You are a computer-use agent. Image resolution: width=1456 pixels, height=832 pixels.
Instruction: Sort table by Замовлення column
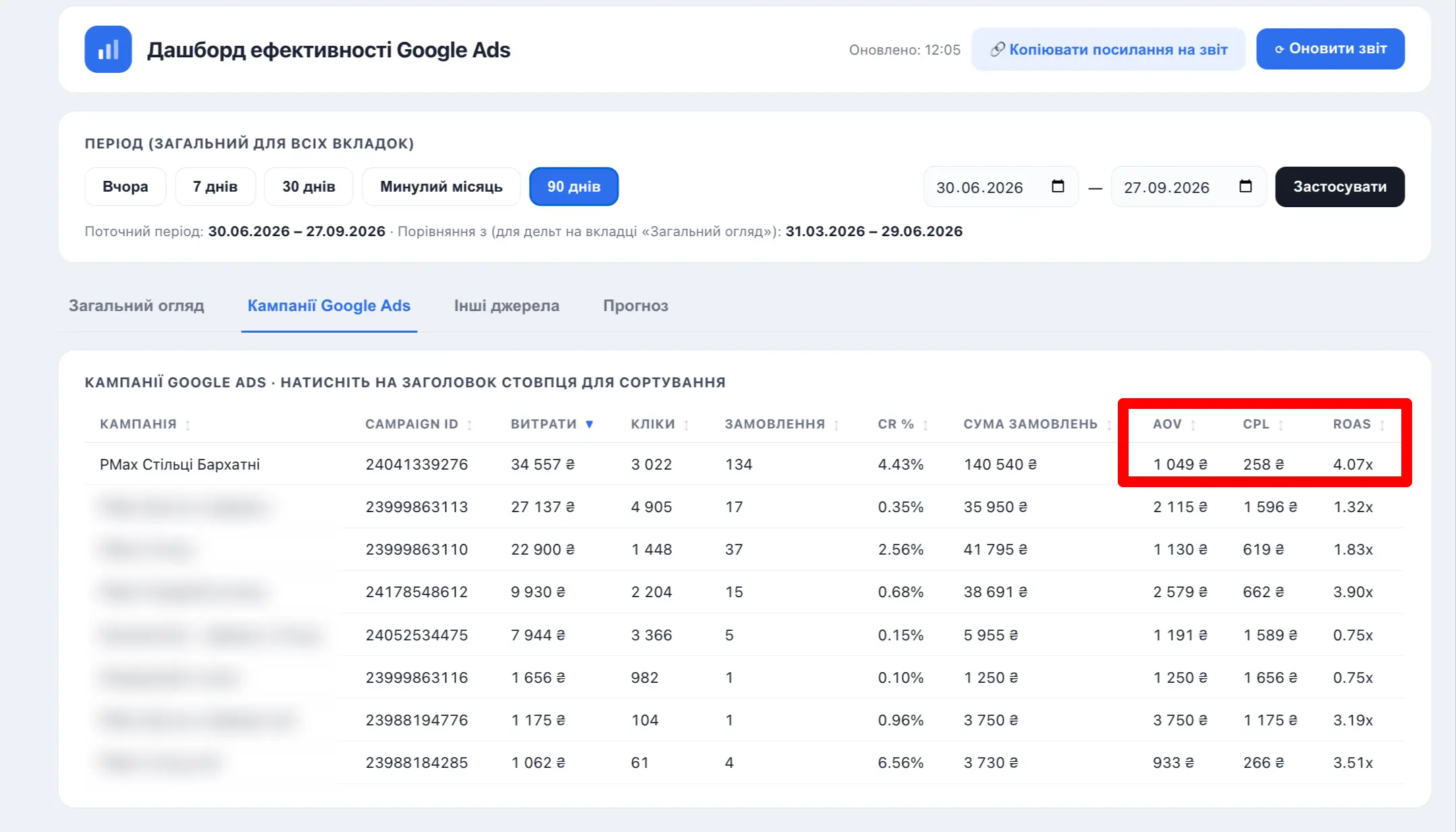(x=782, y=424)
